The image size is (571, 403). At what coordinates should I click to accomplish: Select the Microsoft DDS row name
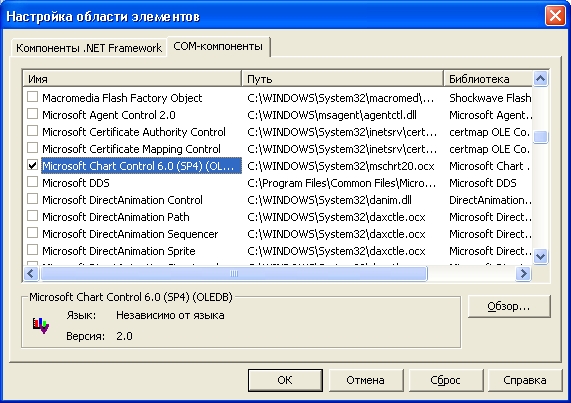pos(76,183)
